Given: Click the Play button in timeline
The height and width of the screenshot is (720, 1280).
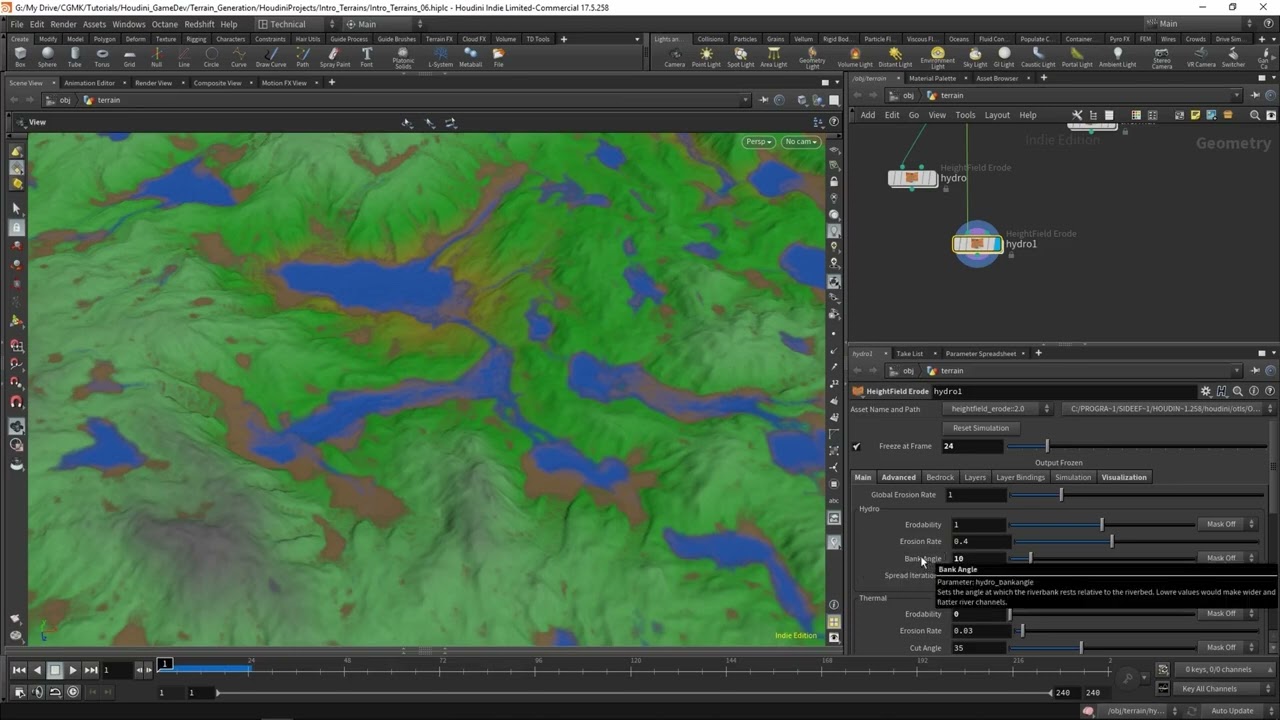Looking at the screenshot, I should 73,670.
